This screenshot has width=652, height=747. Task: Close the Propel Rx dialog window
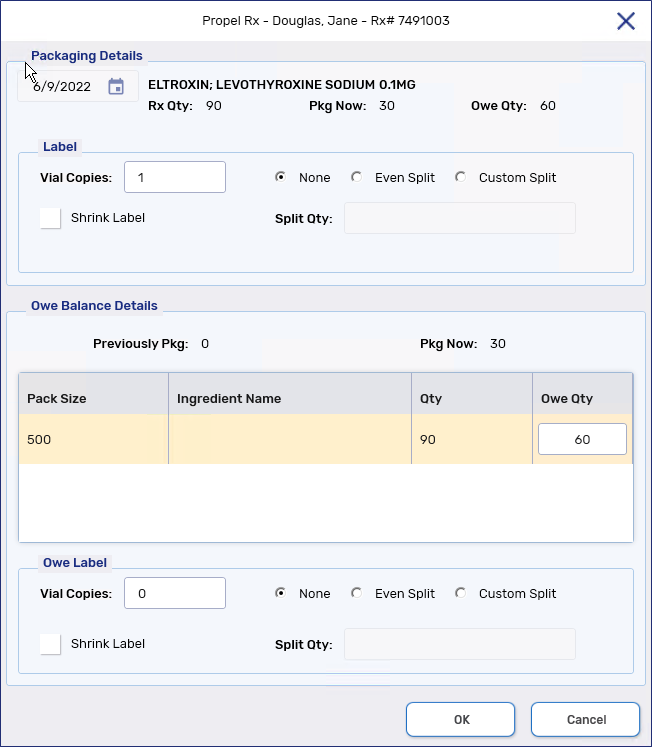(x=626, y=21)
